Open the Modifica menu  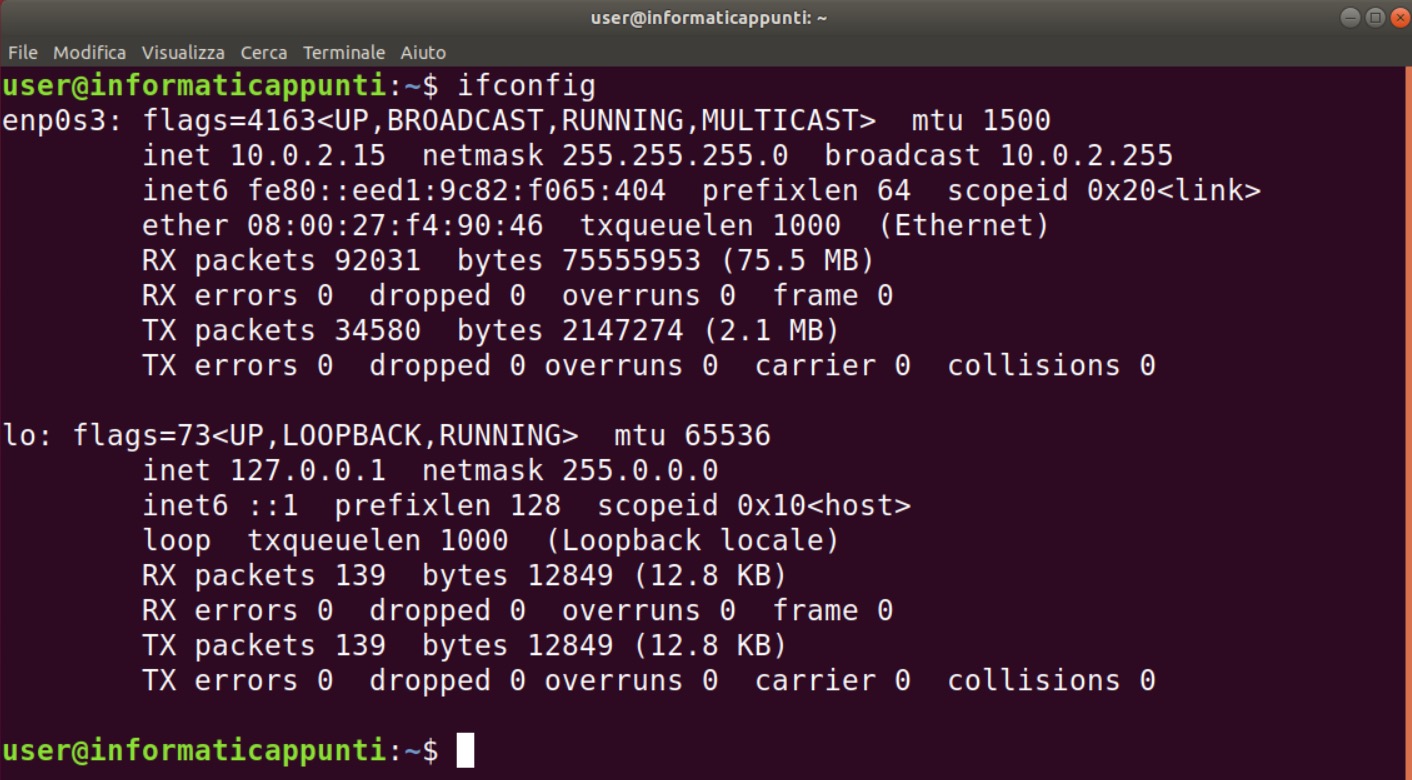pyautogui.click(x=89, y=52)
